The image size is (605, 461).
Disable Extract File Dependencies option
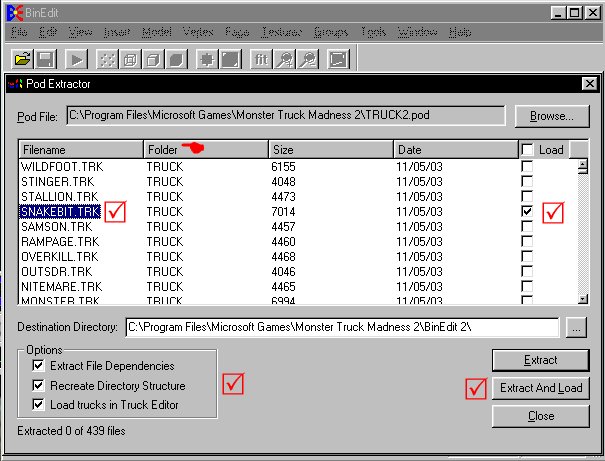click(39, 366)
